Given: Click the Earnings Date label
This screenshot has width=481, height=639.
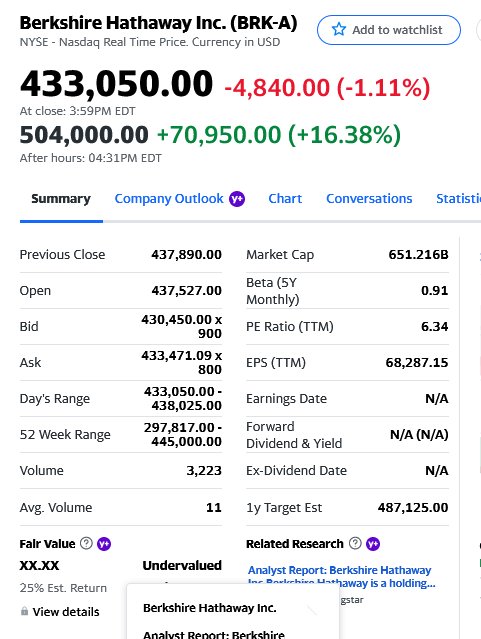Looking at the screenshot, I should point(286,399).
